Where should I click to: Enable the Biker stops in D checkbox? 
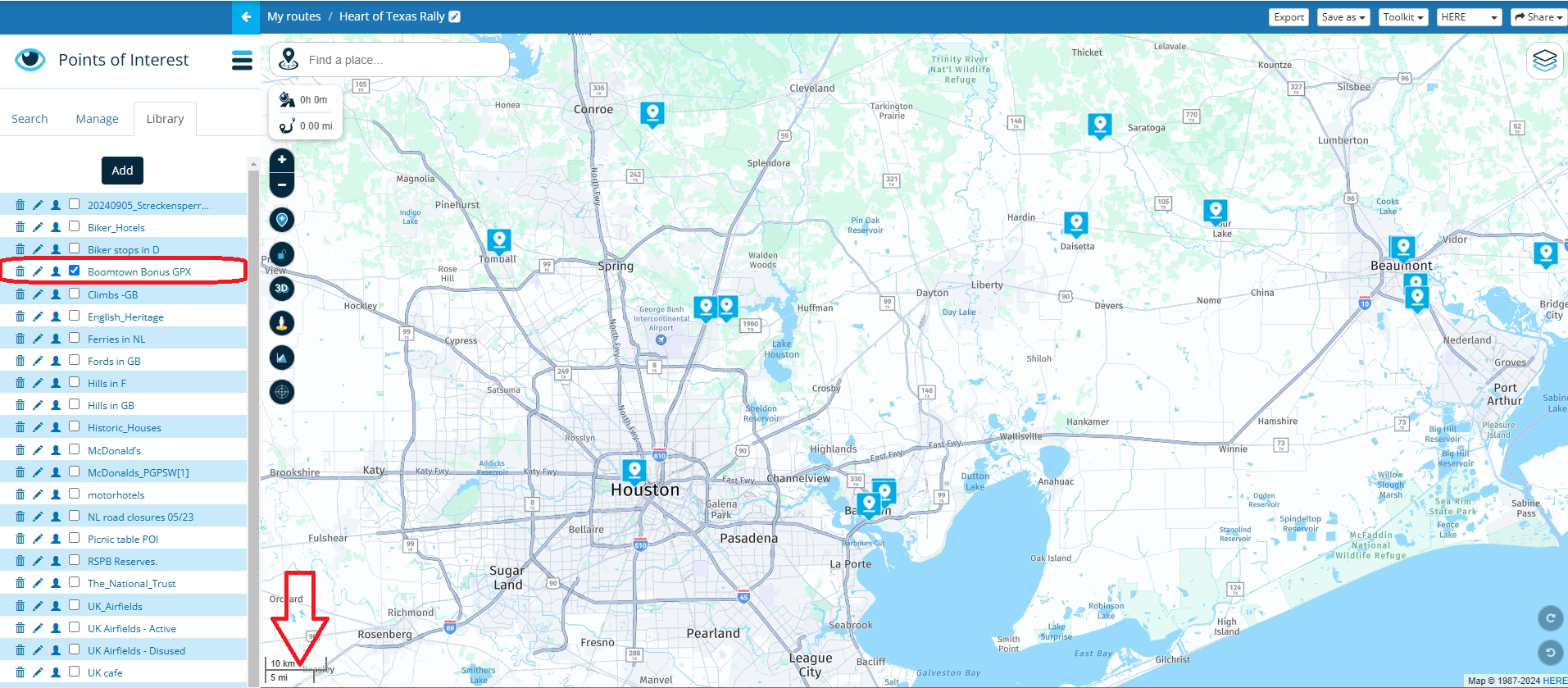[x=75, y=248]
